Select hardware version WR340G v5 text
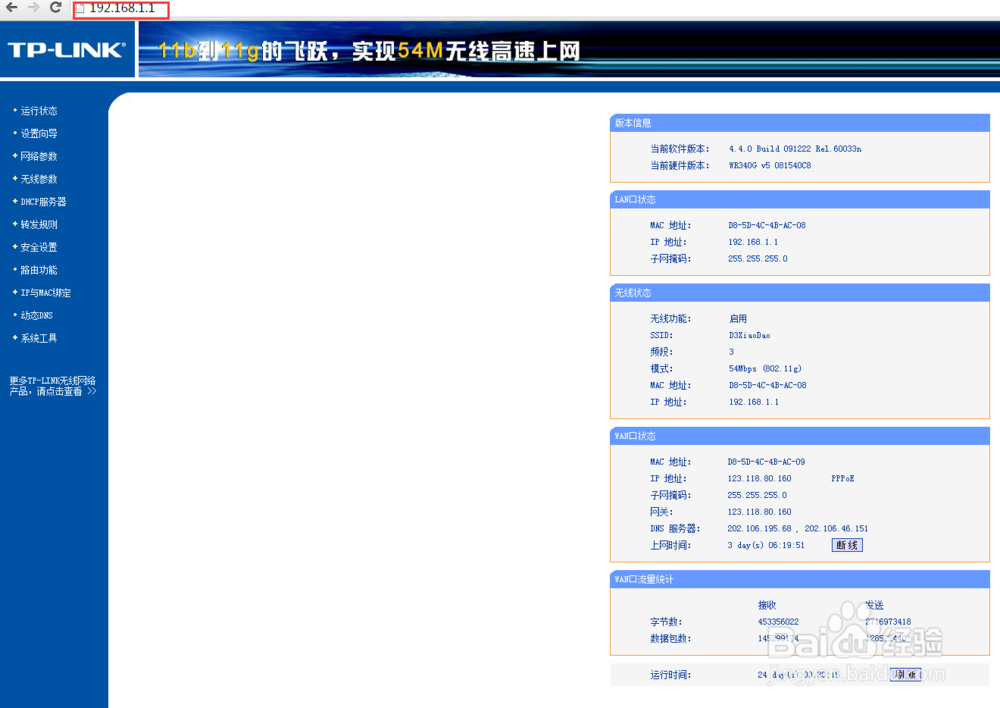The height and width of the screenshot is (708, 1000). (770, 165)
